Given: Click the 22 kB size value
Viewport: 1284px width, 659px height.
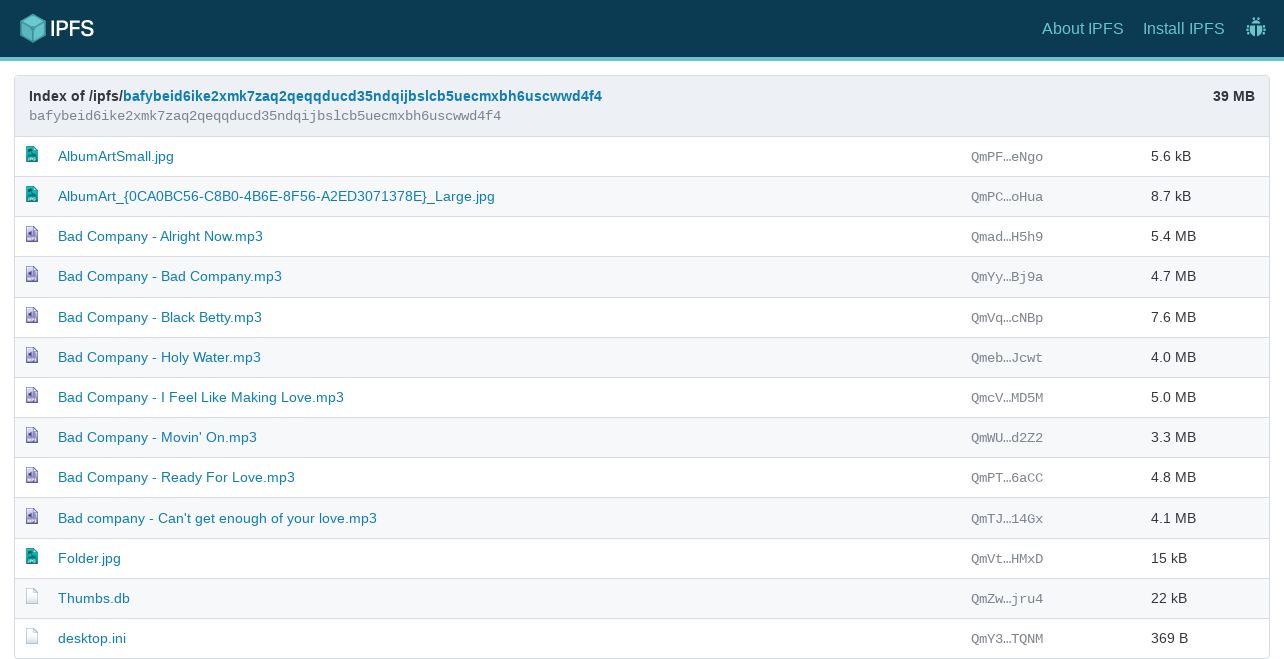Looking at the screenshot, I should point(1169,598).
